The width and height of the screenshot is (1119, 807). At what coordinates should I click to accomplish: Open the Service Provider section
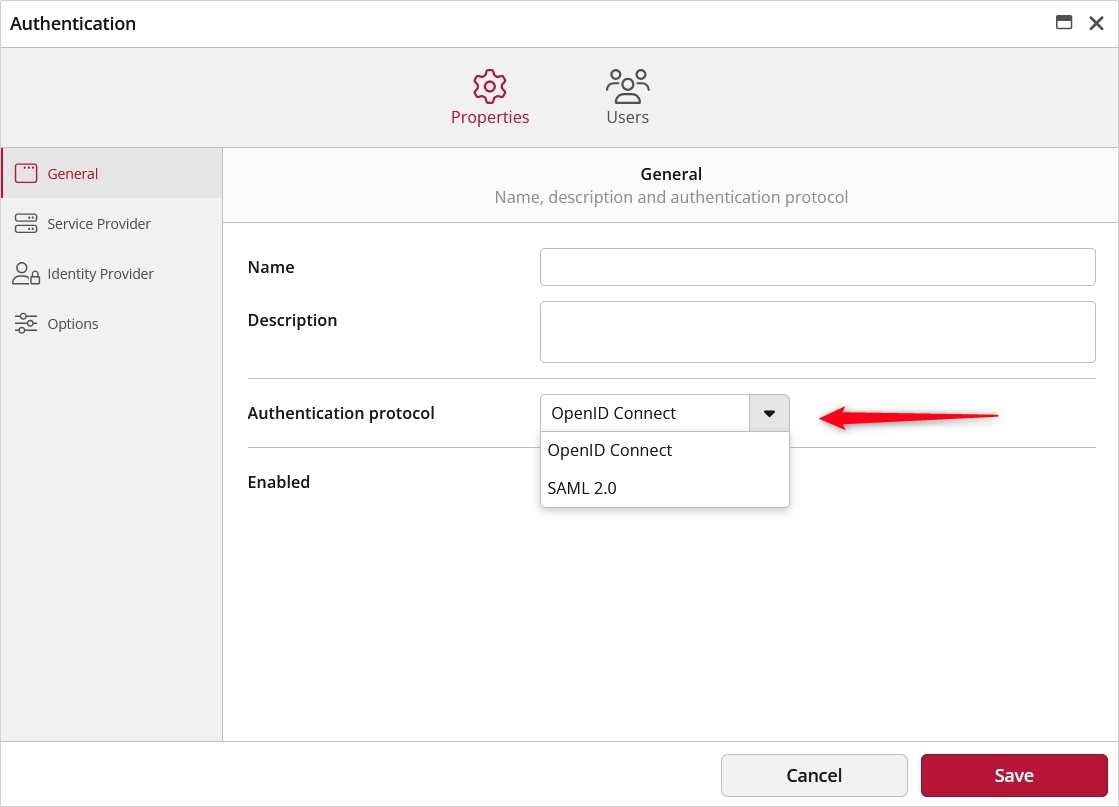tap(99, 223)
